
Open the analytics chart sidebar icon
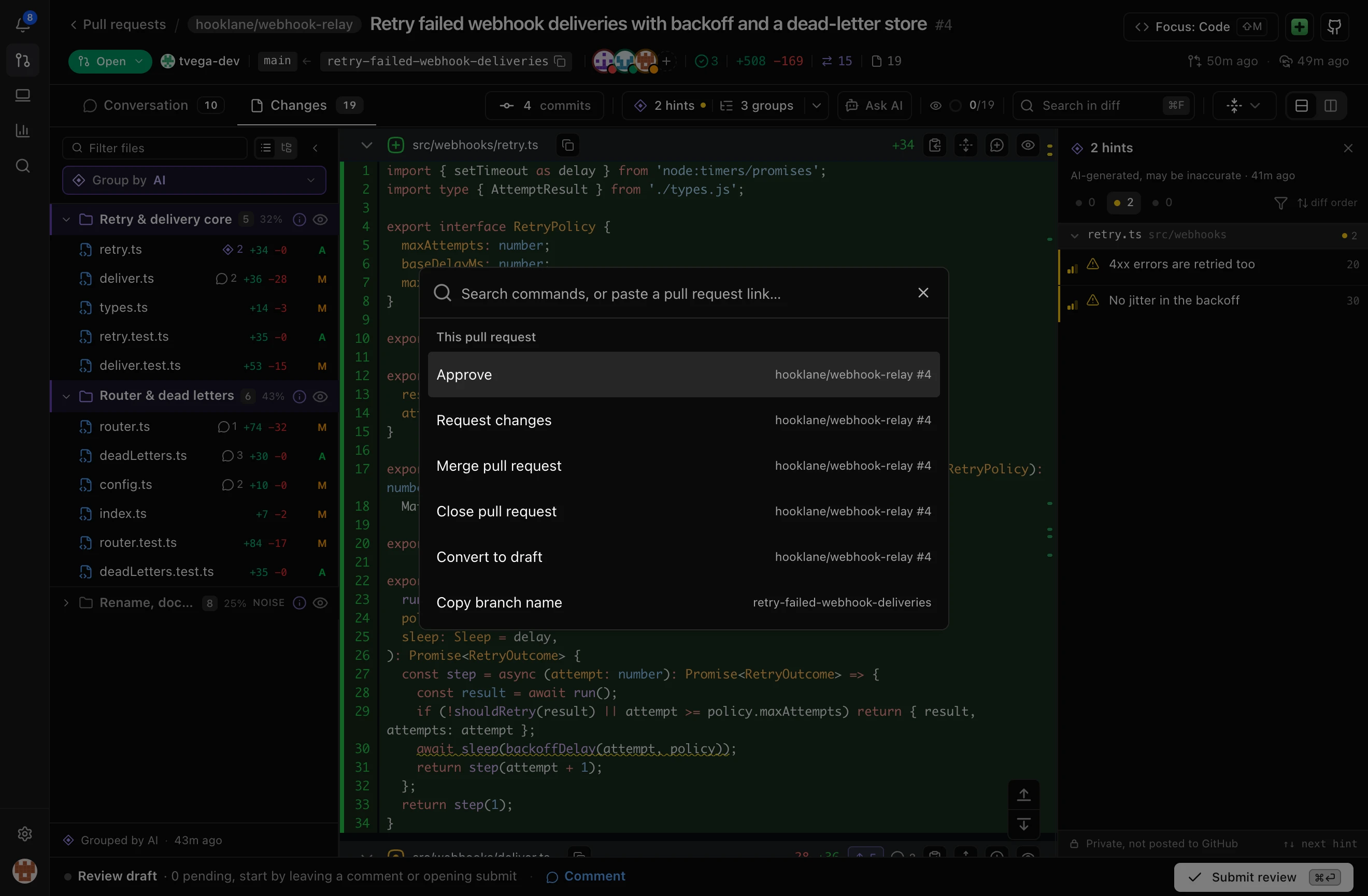(x=23, y=131)
